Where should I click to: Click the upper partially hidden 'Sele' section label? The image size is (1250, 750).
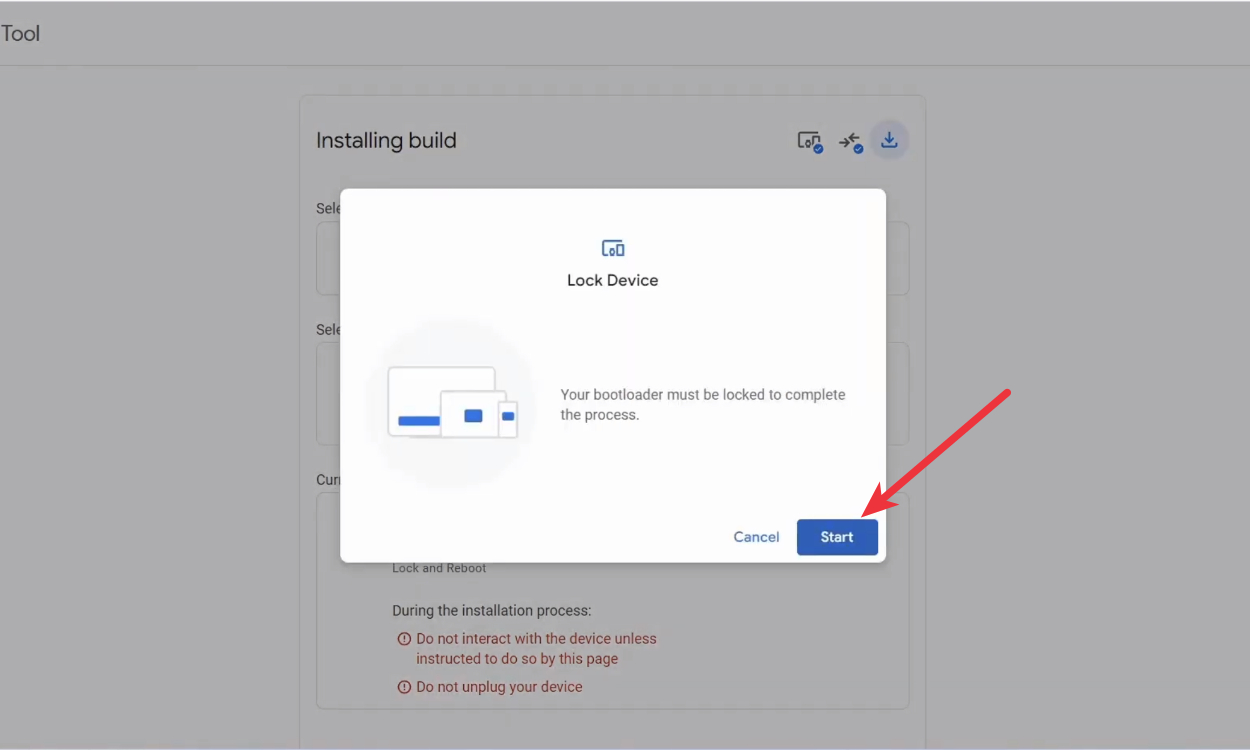point(329,209)
